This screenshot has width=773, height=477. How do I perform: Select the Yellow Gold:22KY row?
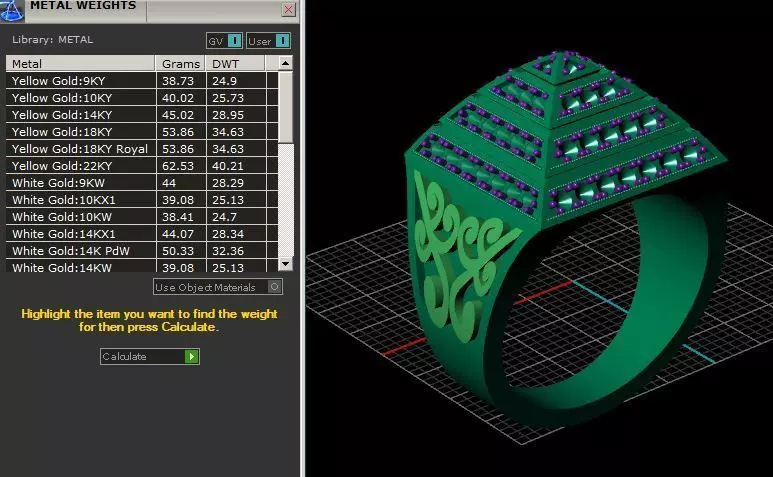tap(142, 166)
